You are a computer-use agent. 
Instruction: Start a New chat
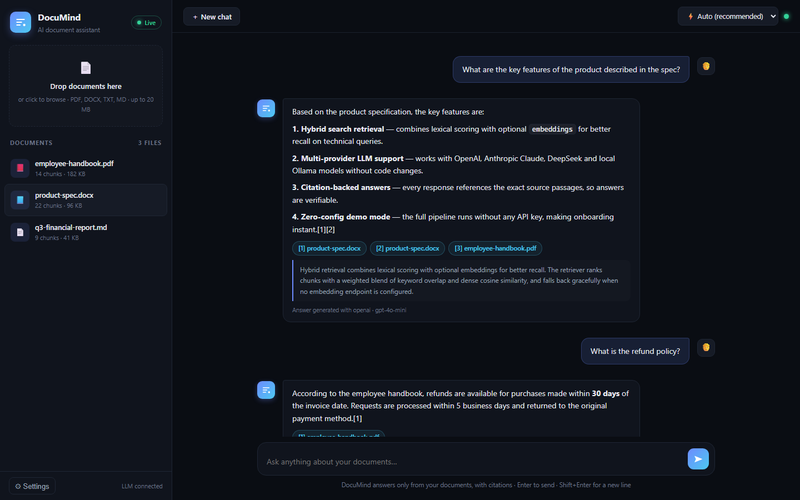(212, 17)
